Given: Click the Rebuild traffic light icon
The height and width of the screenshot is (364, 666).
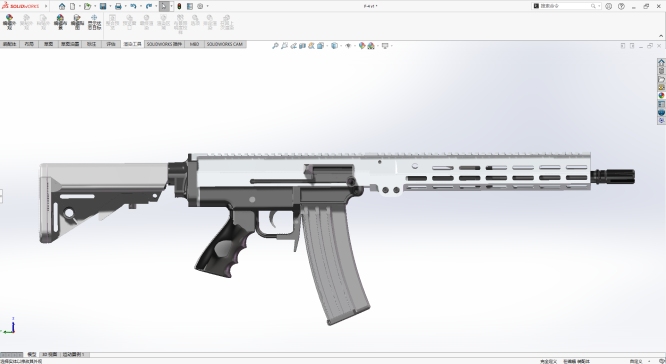Looking at the screenshot, I should [x=179, y=6].
